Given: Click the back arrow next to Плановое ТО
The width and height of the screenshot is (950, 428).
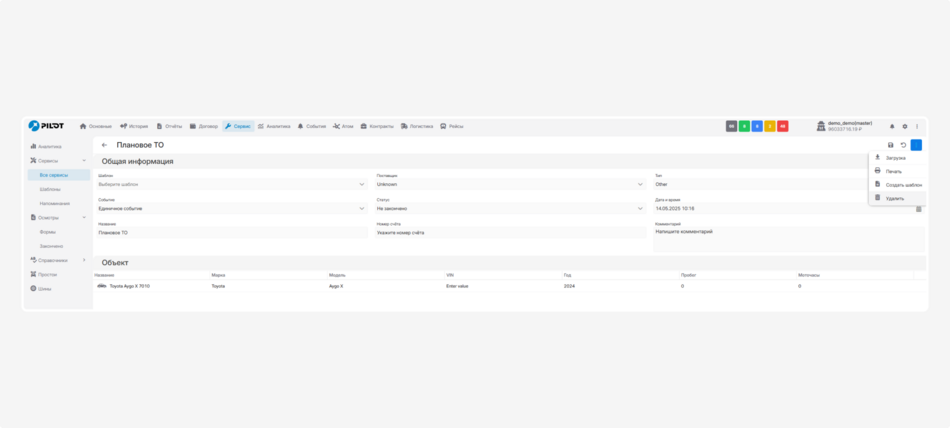Looking at the screenshot, I should pyautogui.click(x=104, y=145).
